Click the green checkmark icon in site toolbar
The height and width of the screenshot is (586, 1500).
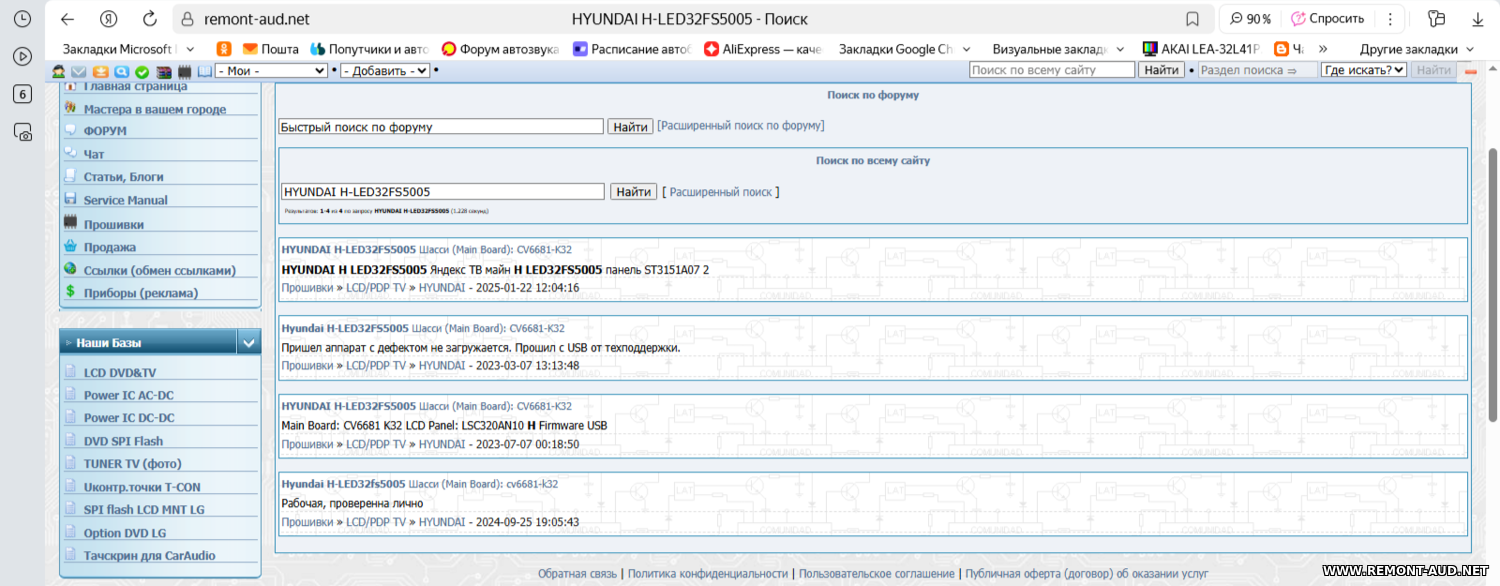click(142, 71)
